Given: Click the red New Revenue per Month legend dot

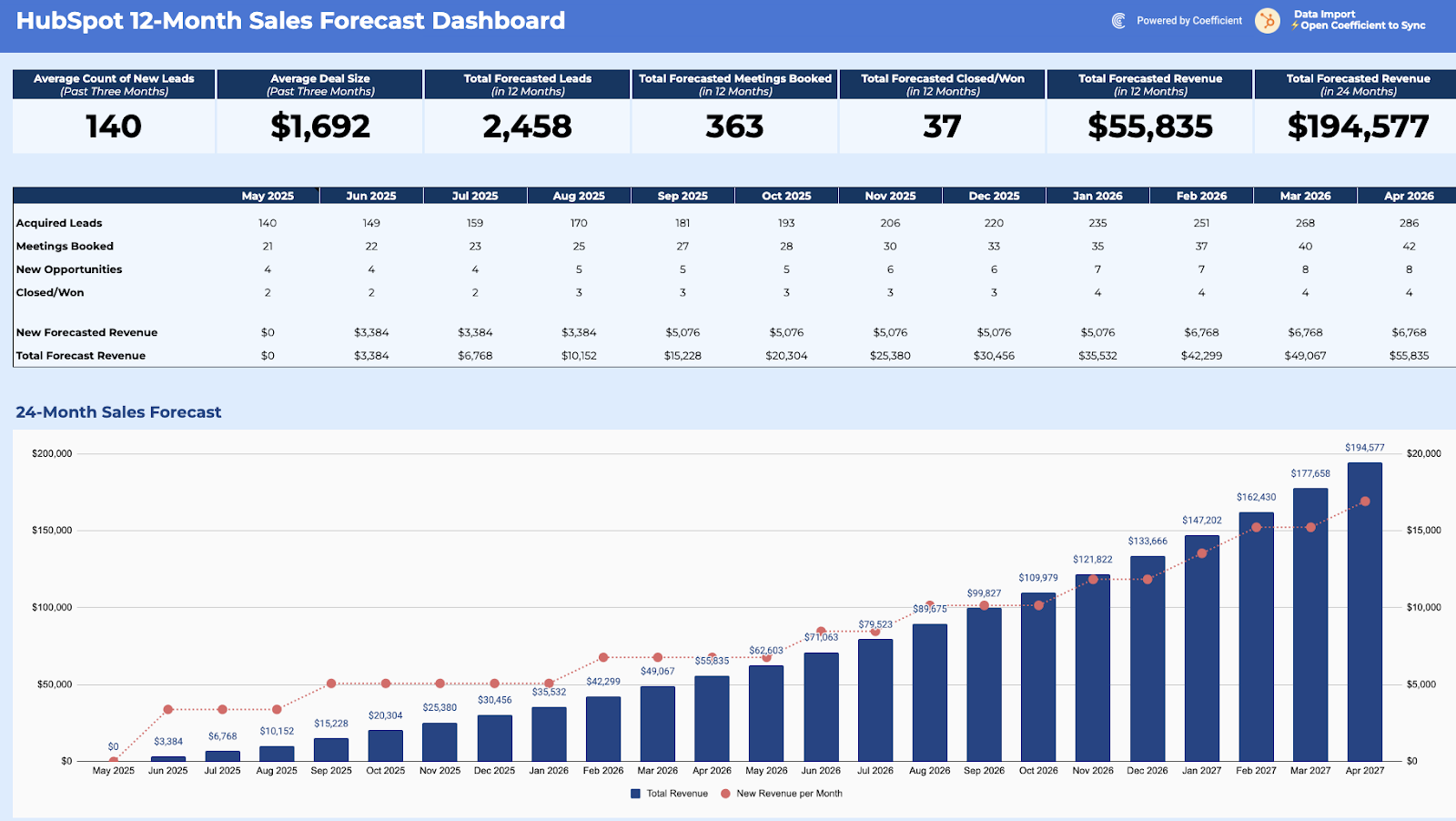Looking at the screenshot, I should pyautogui.click(x=725, y=794).
